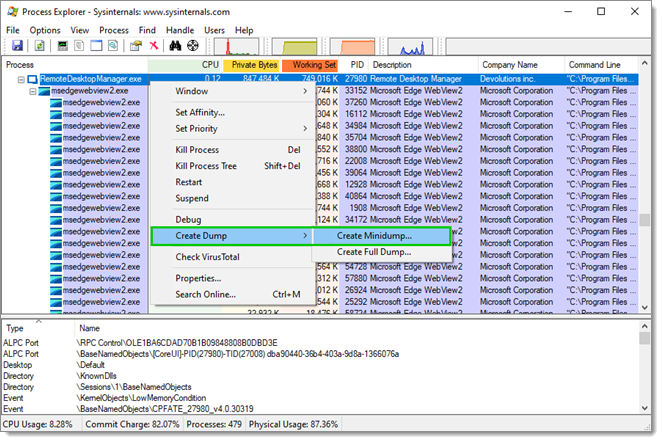Open the Help menu
662x442 pixels.
[x=244, y=30]
